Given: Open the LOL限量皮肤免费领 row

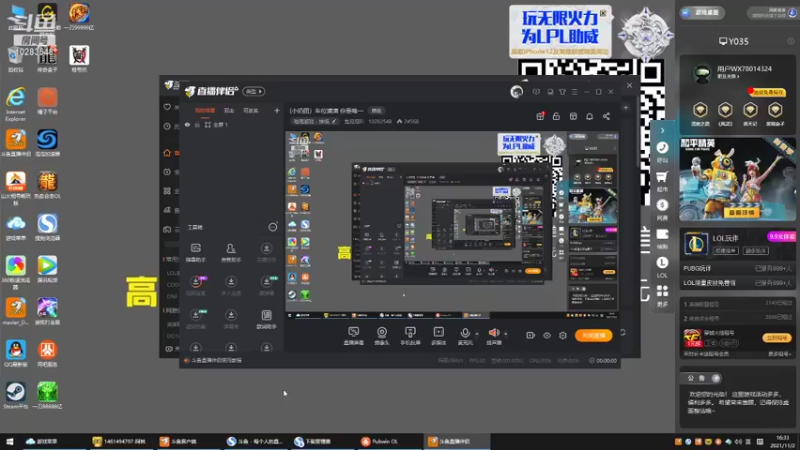Looking at the screenshot, I should click(737, 283).
